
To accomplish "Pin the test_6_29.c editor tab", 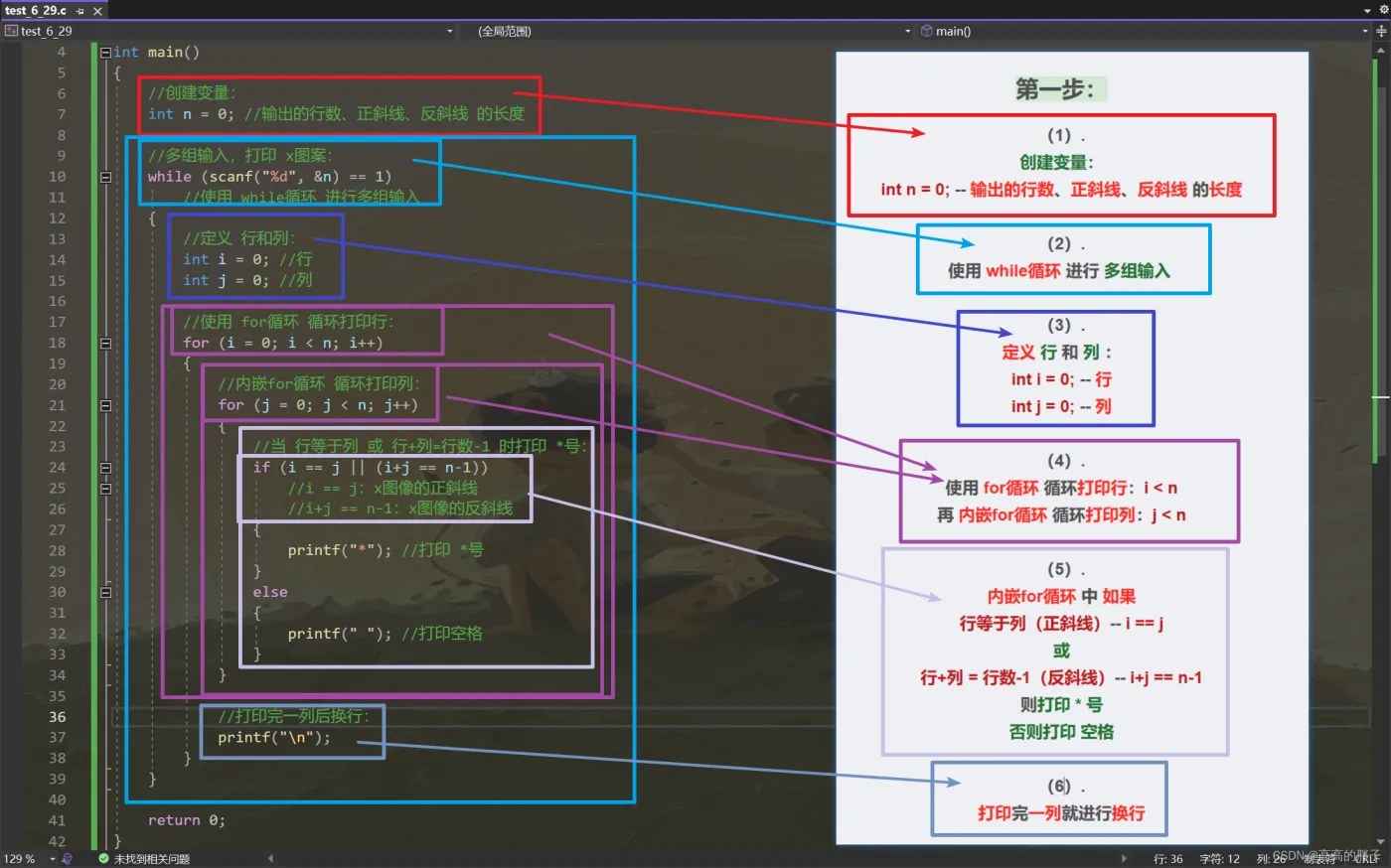I will pos(79,11).
